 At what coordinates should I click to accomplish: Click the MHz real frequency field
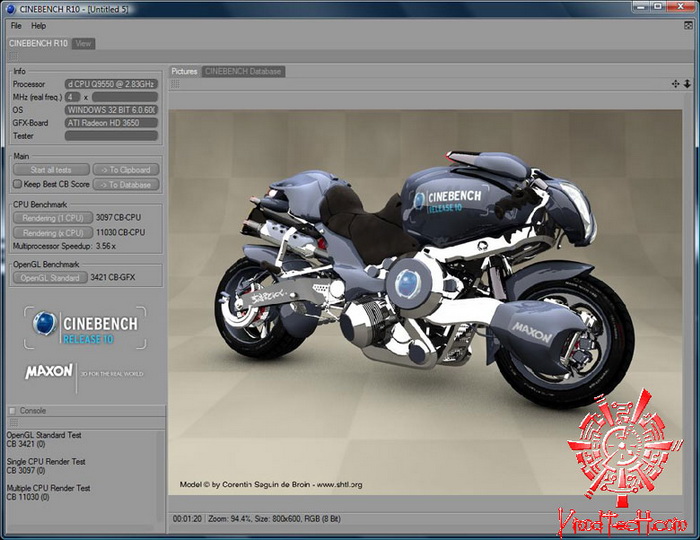coord(125,97)
